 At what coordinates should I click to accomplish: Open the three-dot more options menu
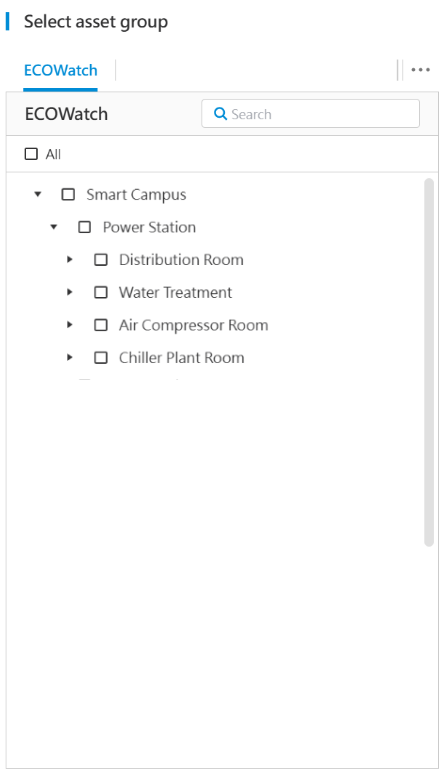coord(420,70)
